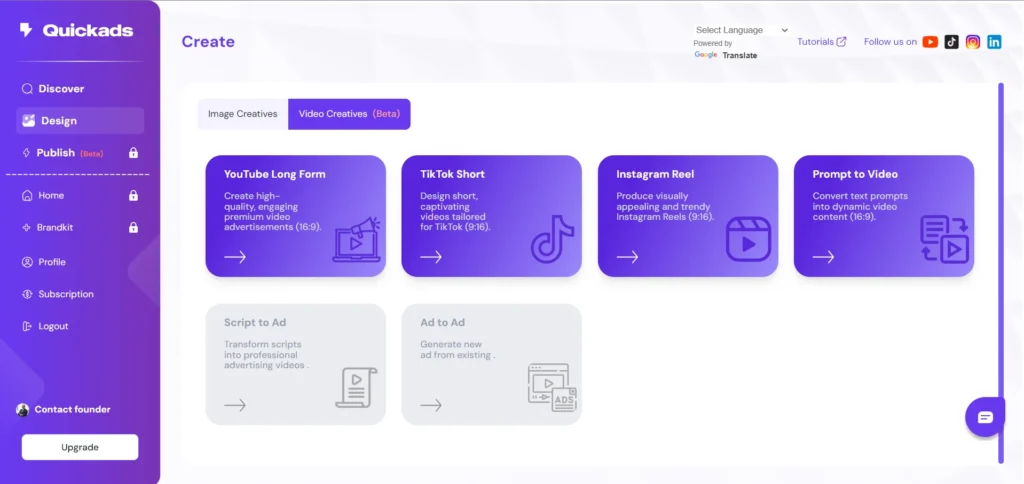Screen dimensions: 1024x484
Task: Click the lock icon next to Home
Action: pyautogui.click(x=133, y=195)
